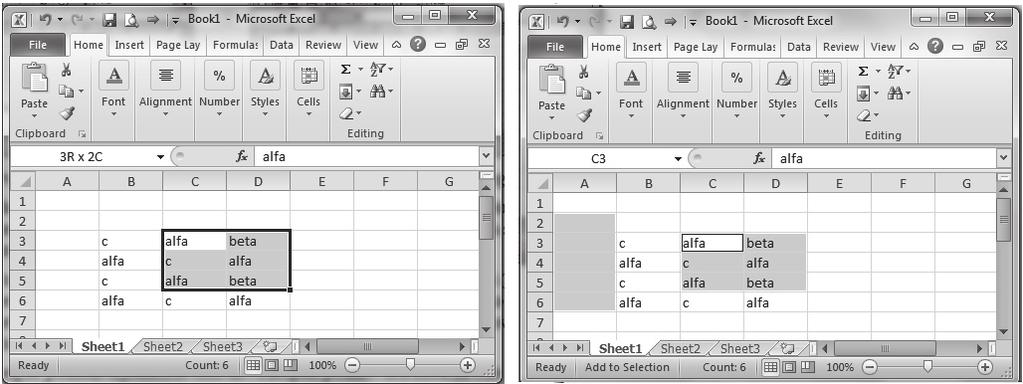Click Sort & Filter icon in right window

[x=895, y=71]
